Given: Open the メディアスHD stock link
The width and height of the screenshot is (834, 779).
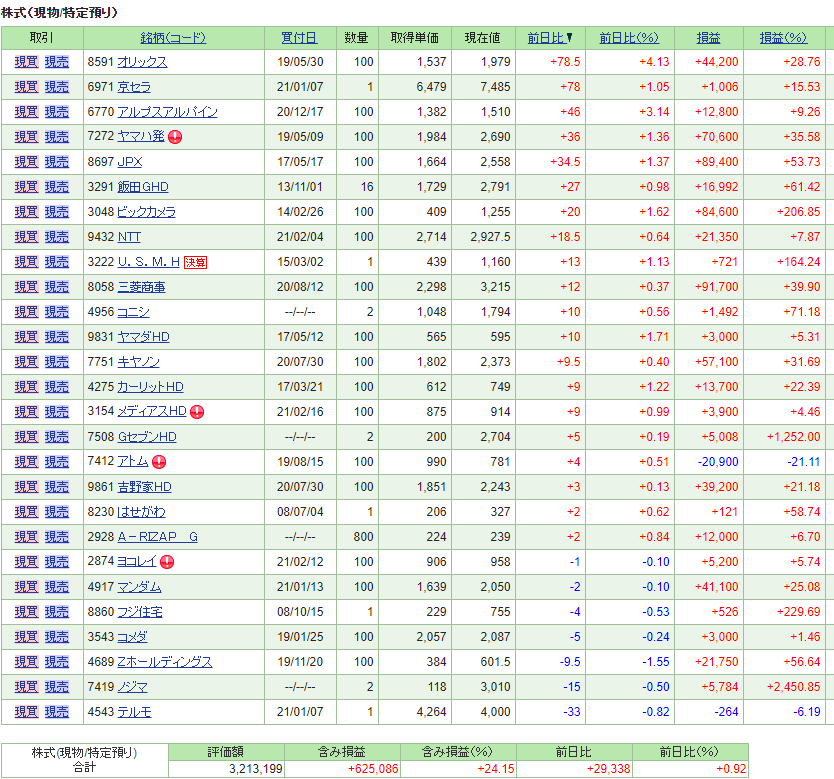Looking at the screenshot, I should point(152,411).
